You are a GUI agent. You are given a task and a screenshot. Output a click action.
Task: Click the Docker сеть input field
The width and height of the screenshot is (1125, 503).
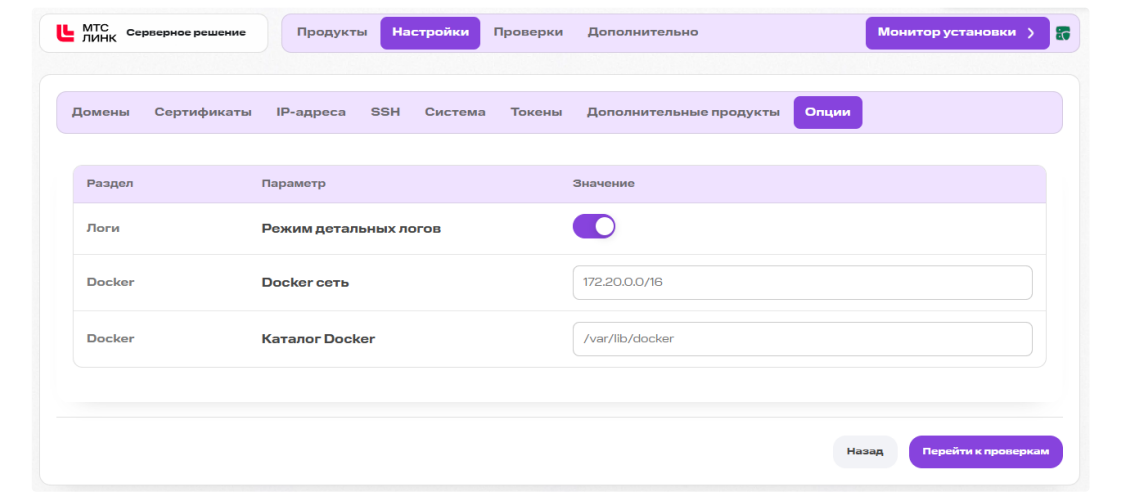802,283
